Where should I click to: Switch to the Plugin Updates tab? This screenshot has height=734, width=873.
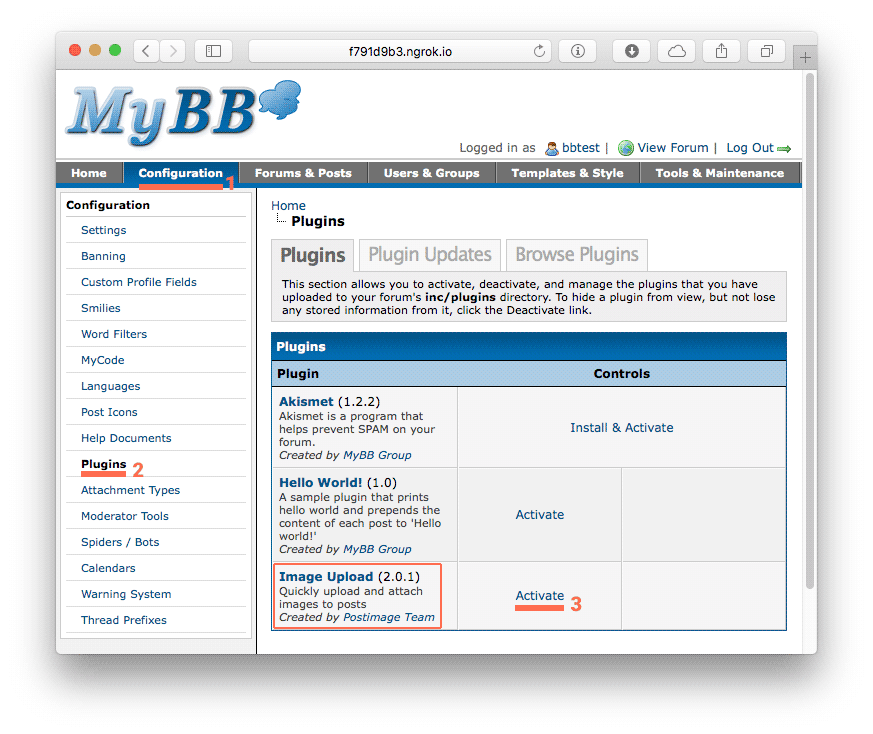428,255
